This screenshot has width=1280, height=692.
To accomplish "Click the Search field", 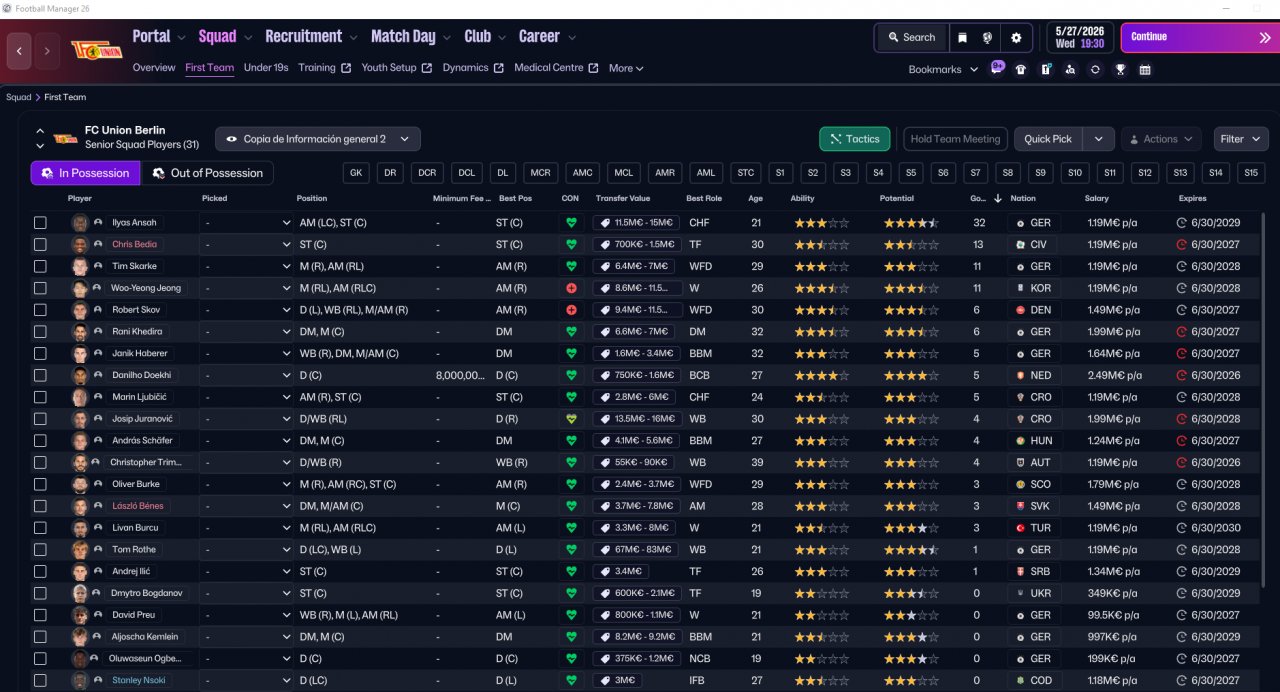I will 909,38.
